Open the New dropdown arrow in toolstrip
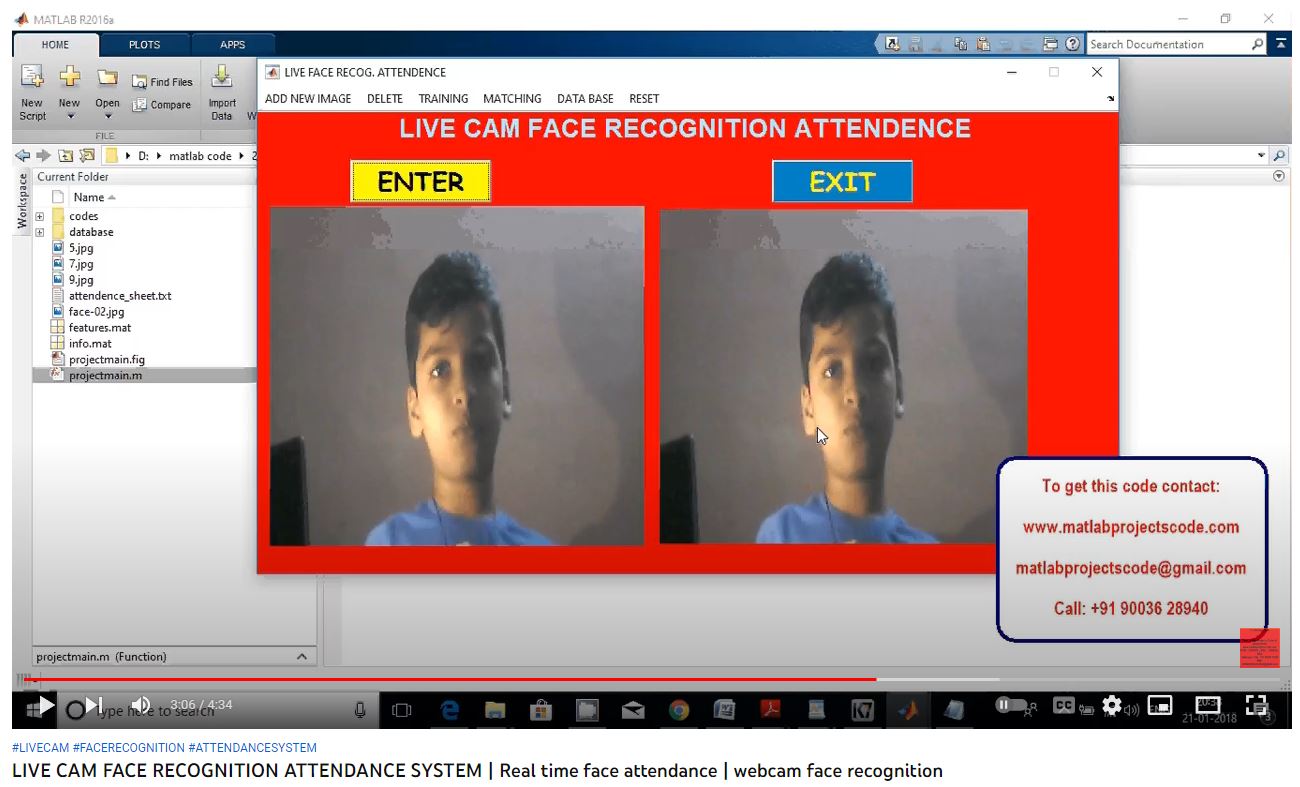Screen dimensions: 1300x787 [x=69, y=117]
